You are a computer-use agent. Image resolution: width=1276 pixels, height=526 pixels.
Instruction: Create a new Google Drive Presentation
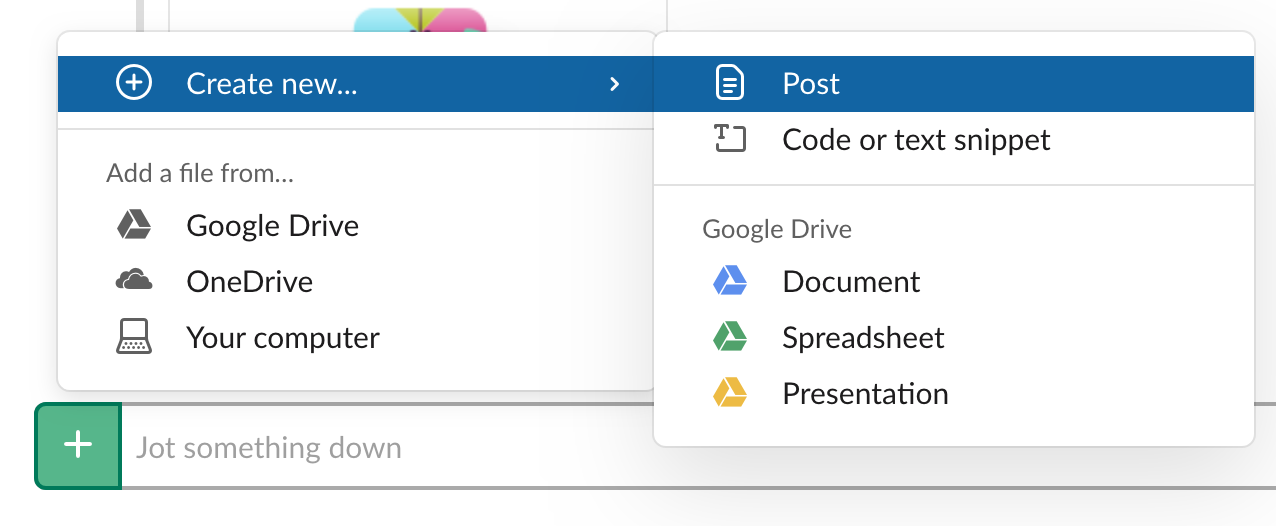click(865, 394)
